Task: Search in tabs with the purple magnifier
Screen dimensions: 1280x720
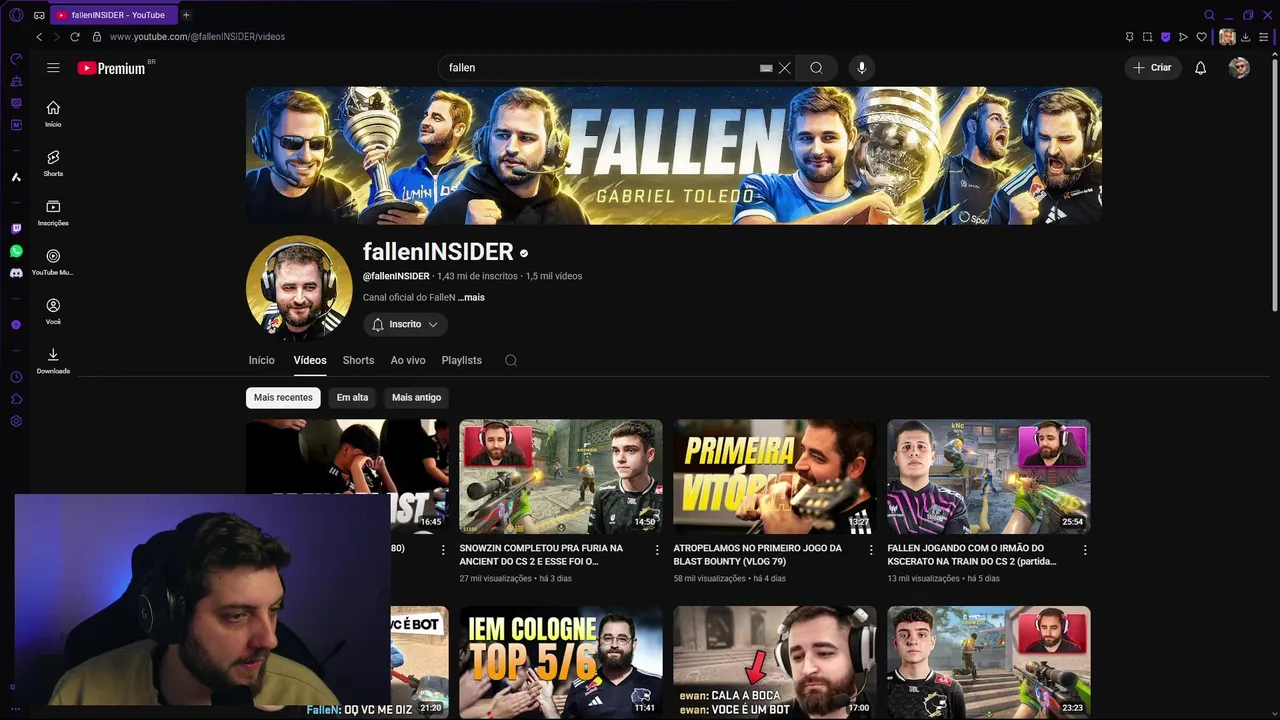Action: click(x=1209, y=15)
